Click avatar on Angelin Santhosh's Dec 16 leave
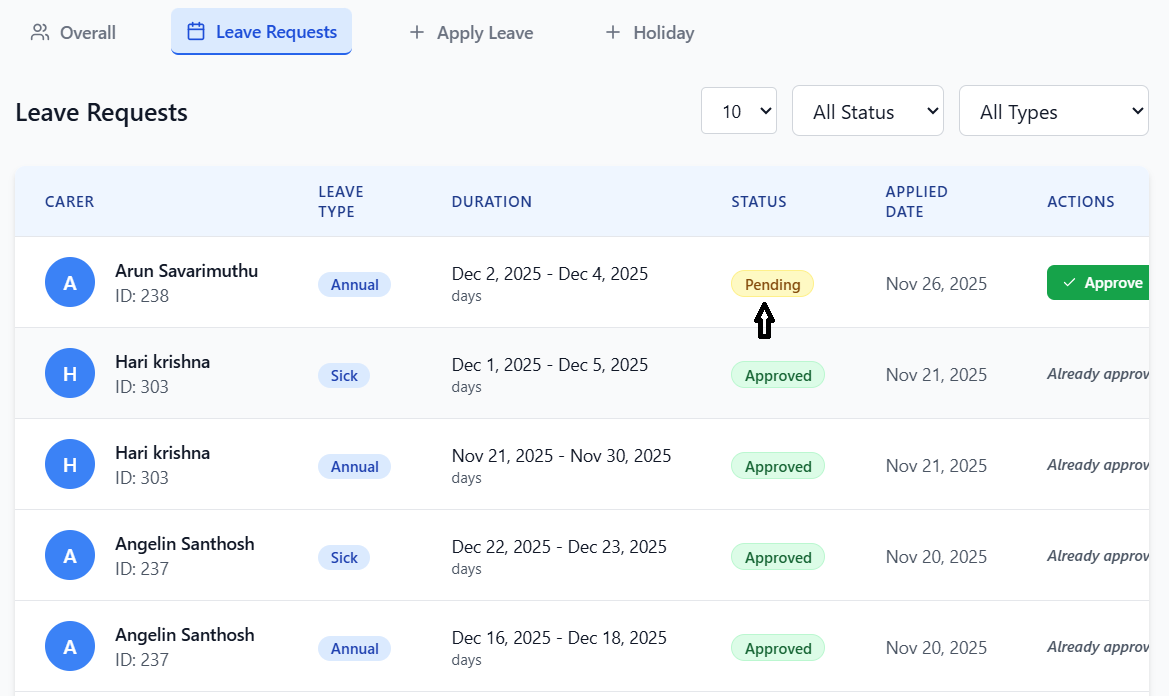Image resolution: width=1169 pixels, height=696 pixels. coord(70,647)
